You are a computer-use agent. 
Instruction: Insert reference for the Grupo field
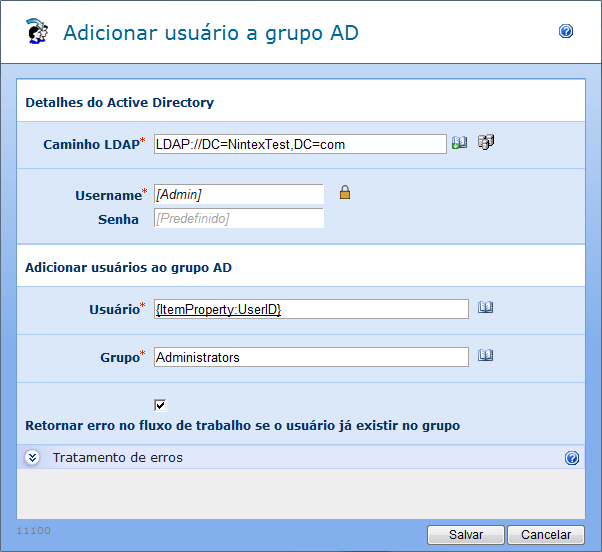coord(486,355)
